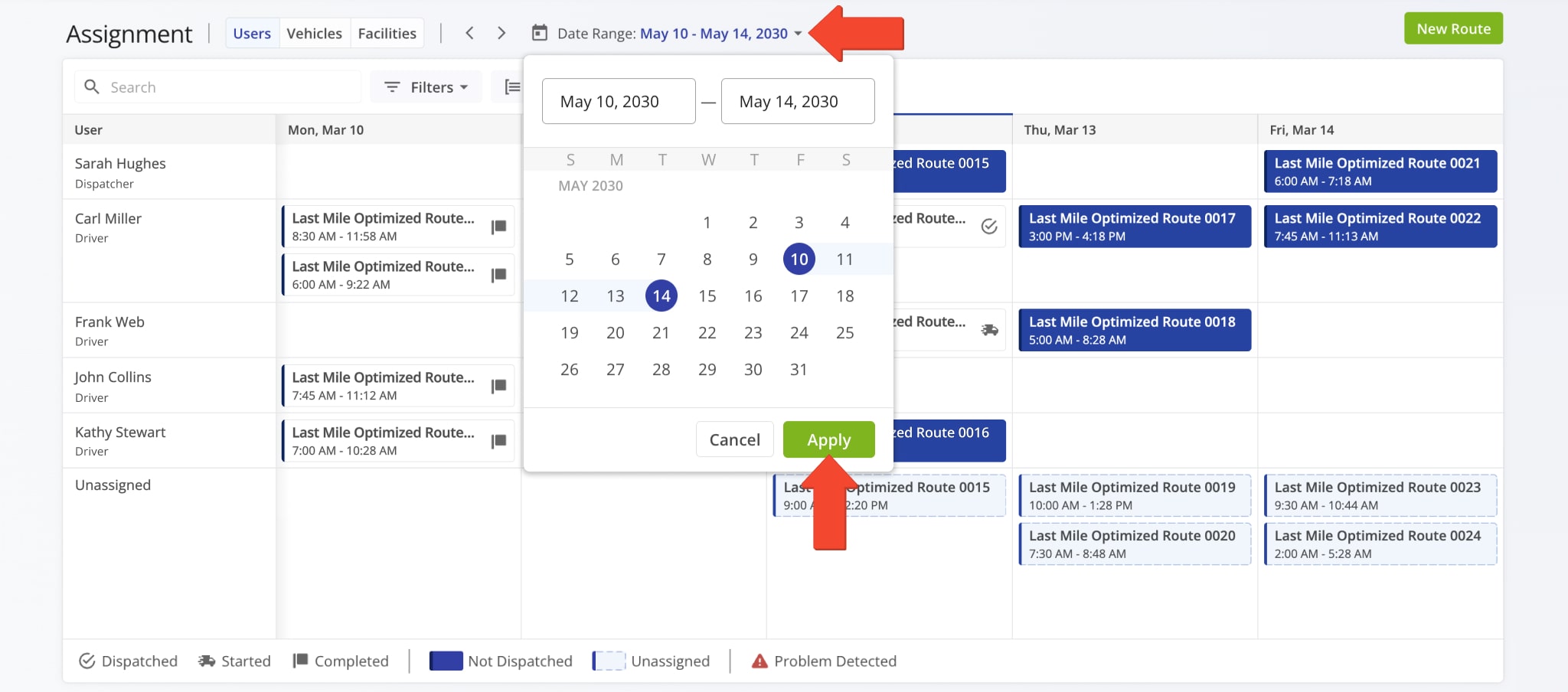Click the view layout icon next to Filters
Viewport: 1568px width, 692px height.
pyautogui.click(x=512, y=87)
